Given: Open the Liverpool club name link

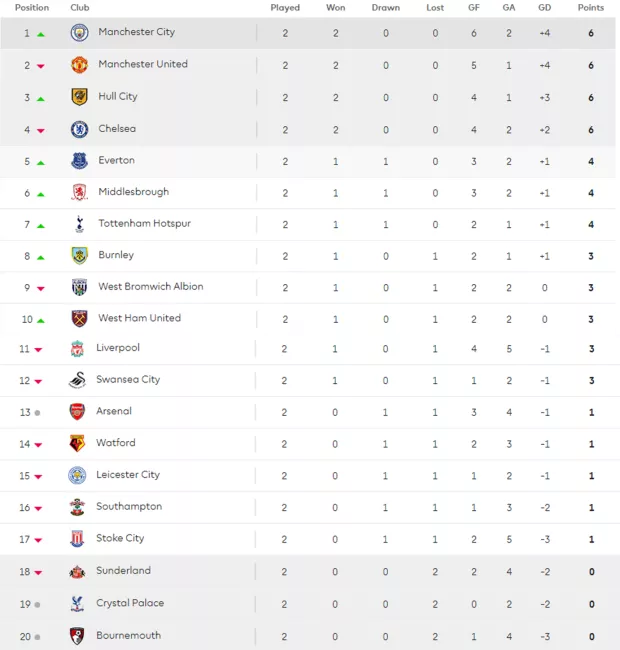Looking at the screenshot, I should [118, 348].
